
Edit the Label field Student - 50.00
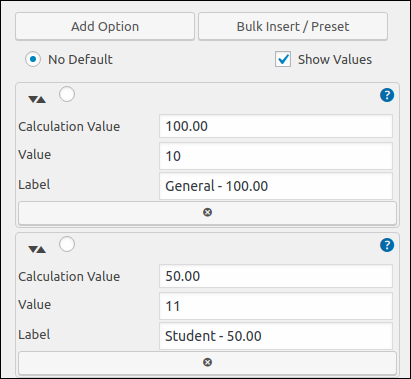point(276,336)
